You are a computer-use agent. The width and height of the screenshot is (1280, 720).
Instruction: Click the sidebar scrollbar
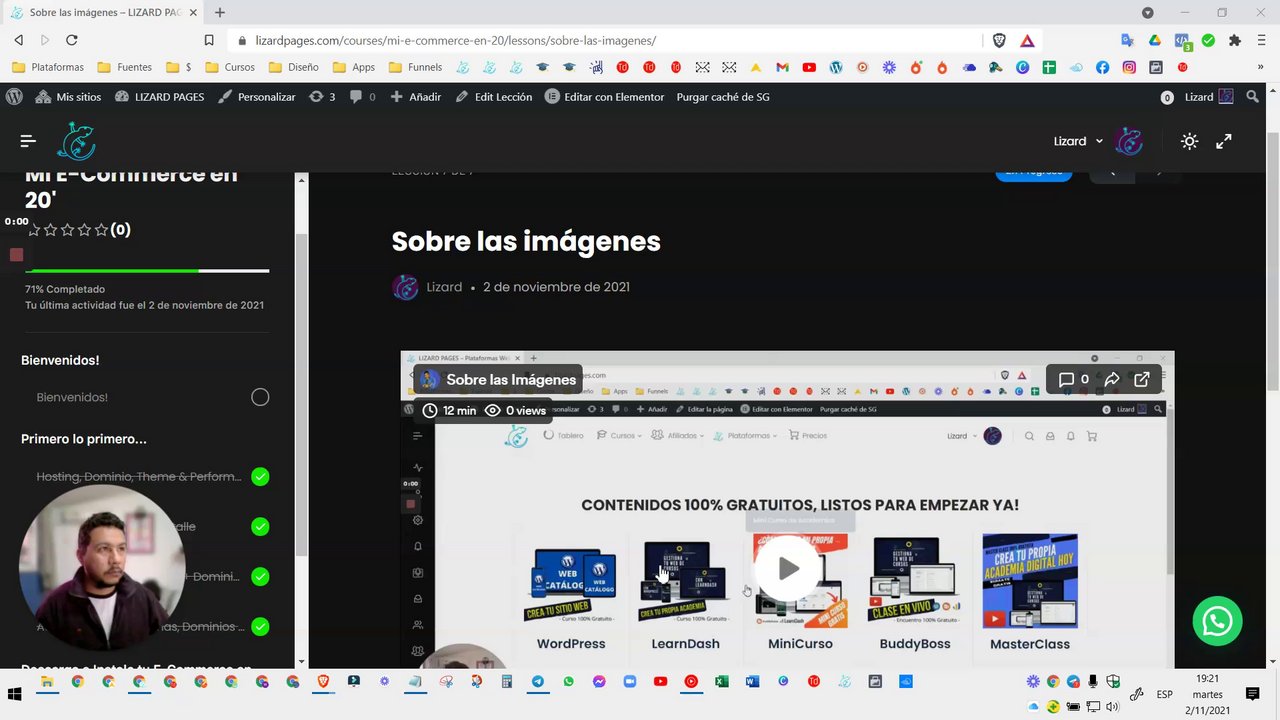(301, 395)
